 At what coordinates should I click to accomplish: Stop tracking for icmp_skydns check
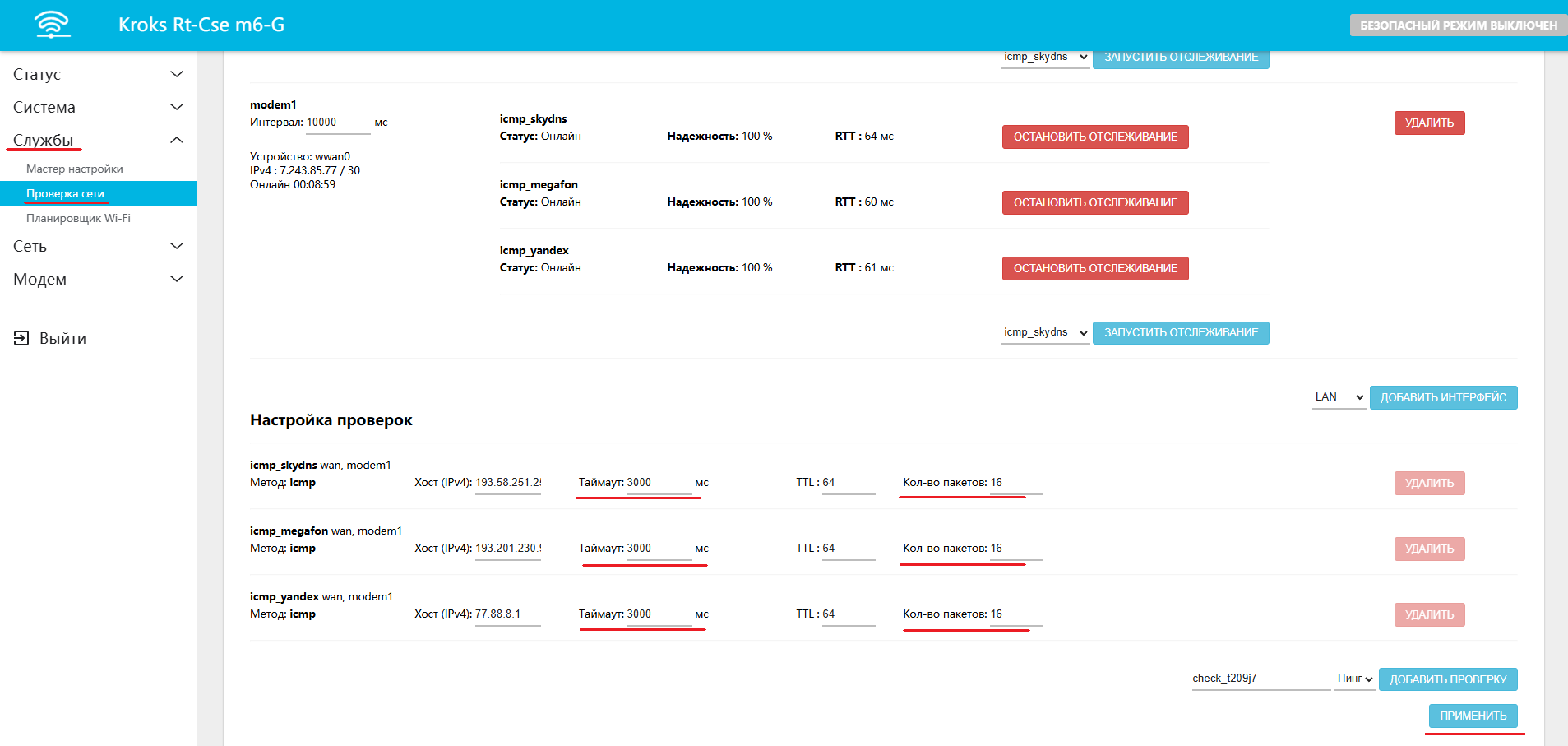(1094, 137)
